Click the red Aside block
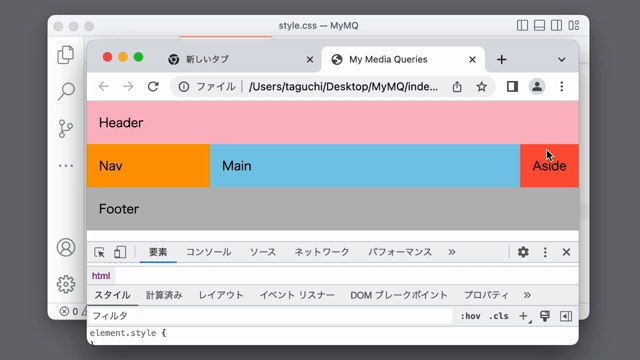 [549, 166]
